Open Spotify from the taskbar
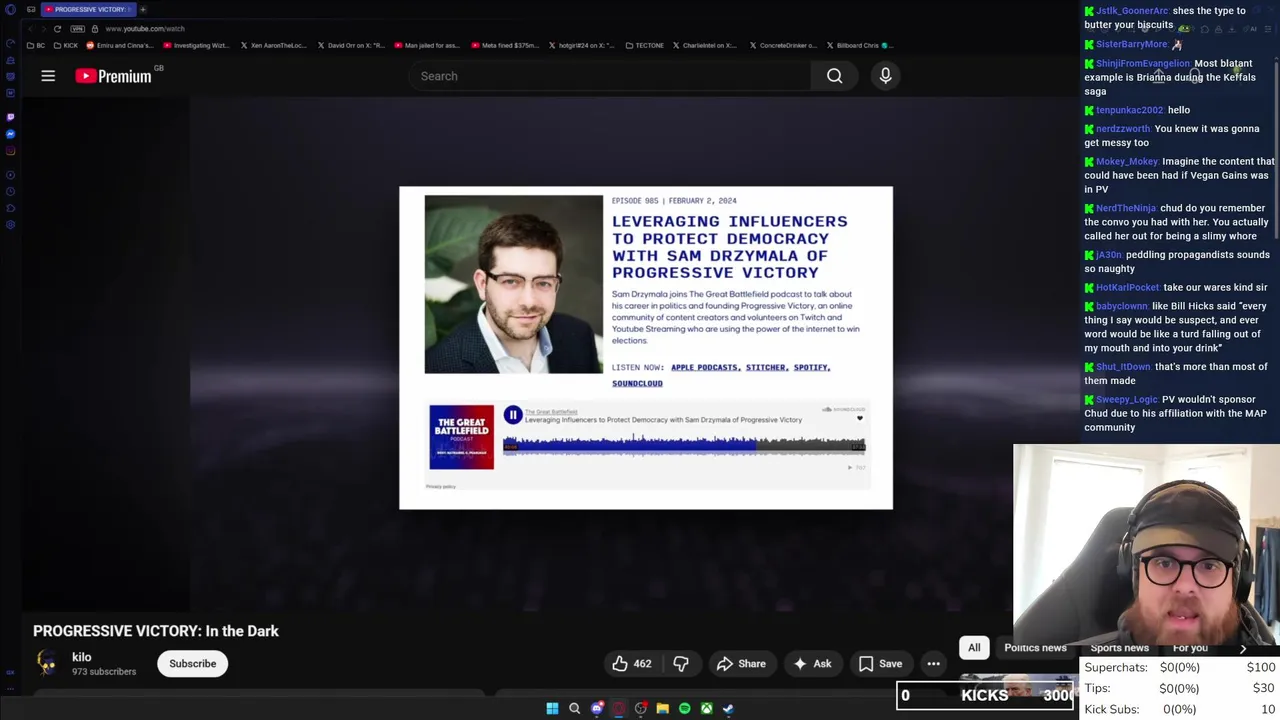Screen dimensions: 1280x720 (x=684, y=709)
